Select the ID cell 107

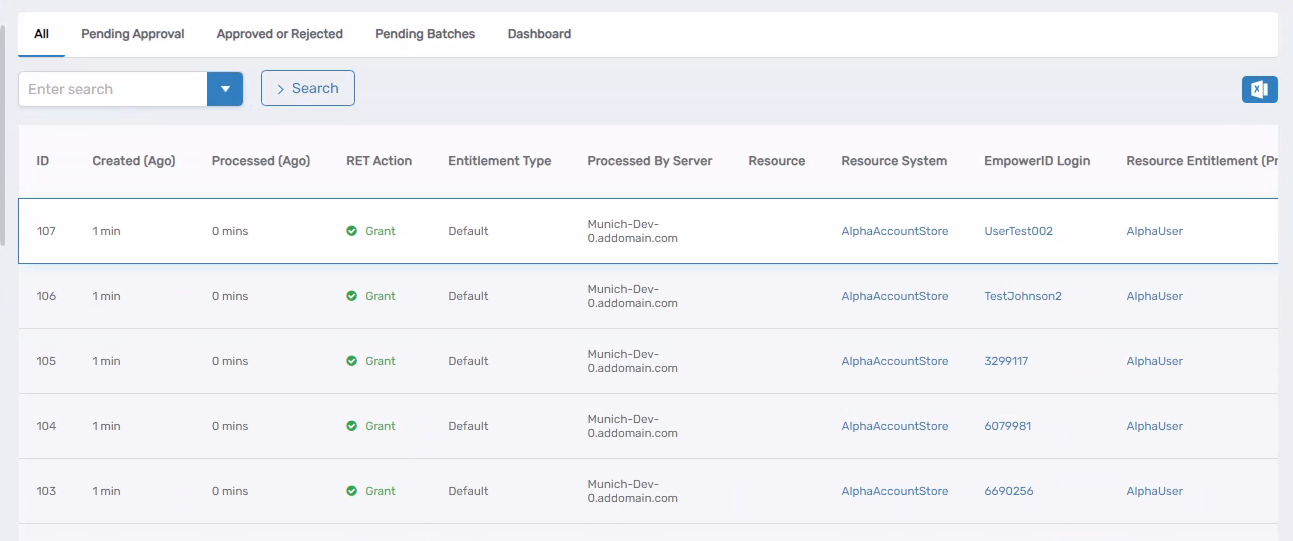tap(46, 231)
